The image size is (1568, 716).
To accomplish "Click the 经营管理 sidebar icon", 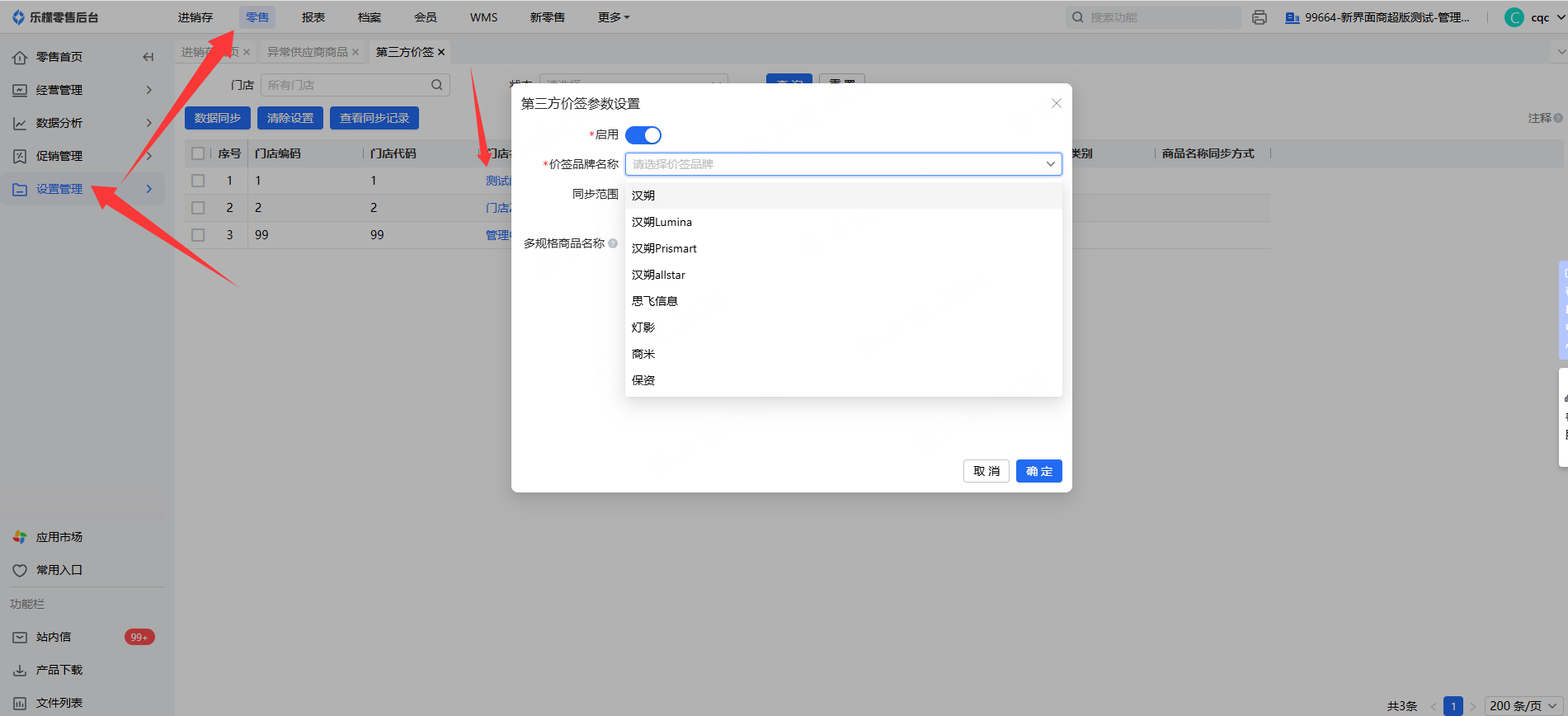I will pos(20,90).
